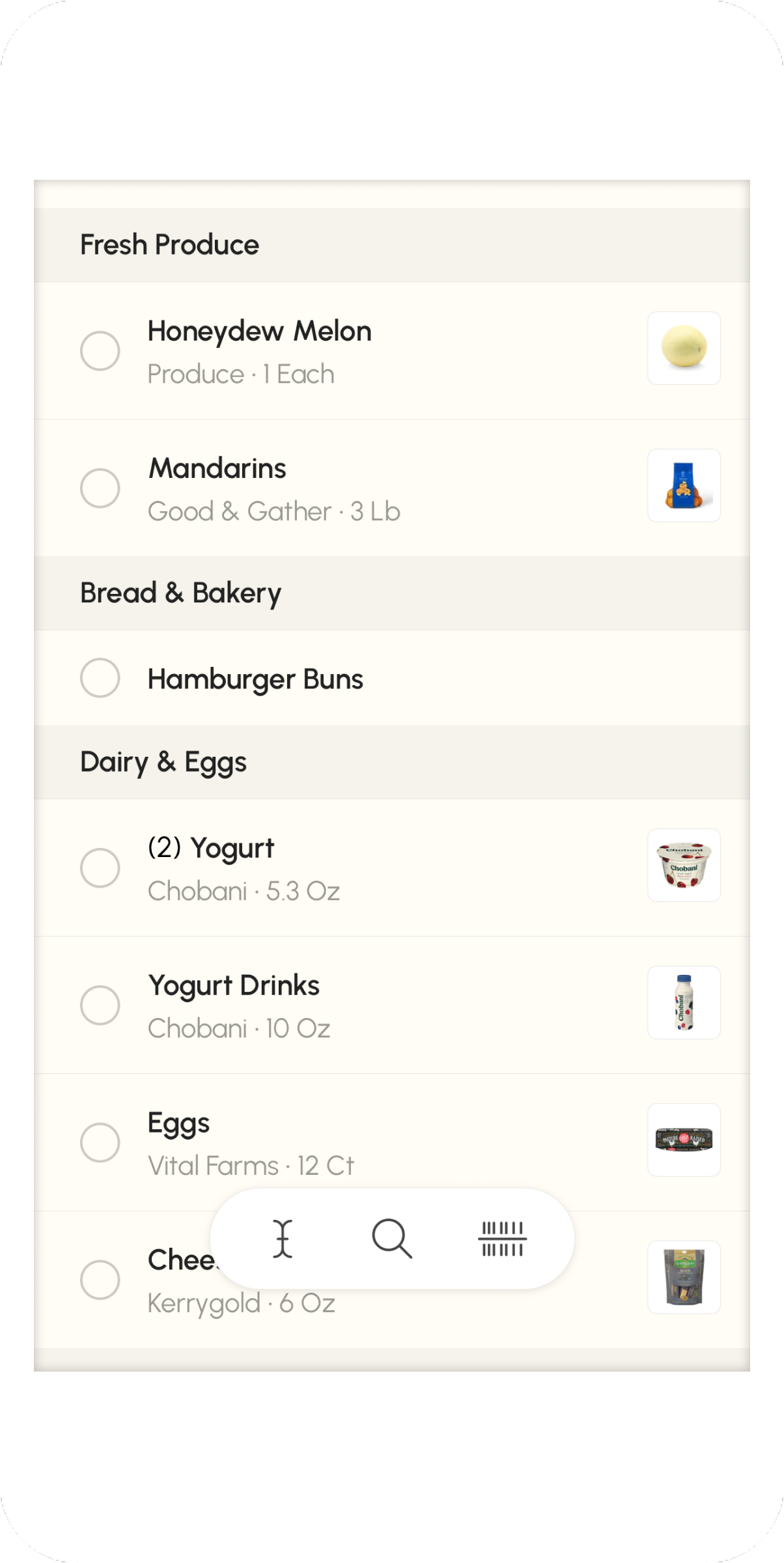Viewport: 784px width, 1563px height.
Task: Collapse the Fresh Produce section header
Action: pos(169,246)
